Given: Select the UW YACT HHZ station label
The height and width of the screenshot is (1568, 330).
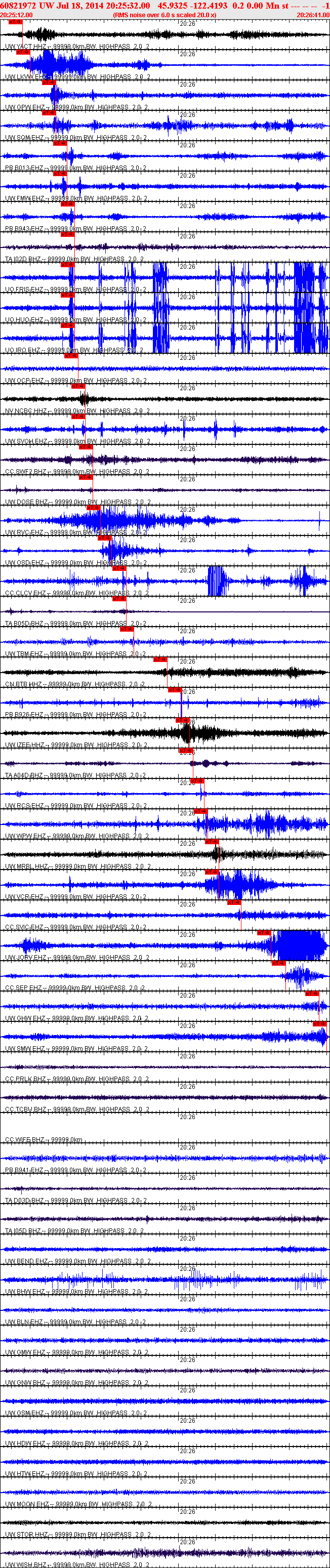Looking at the screenshot, I should point(77,47).
